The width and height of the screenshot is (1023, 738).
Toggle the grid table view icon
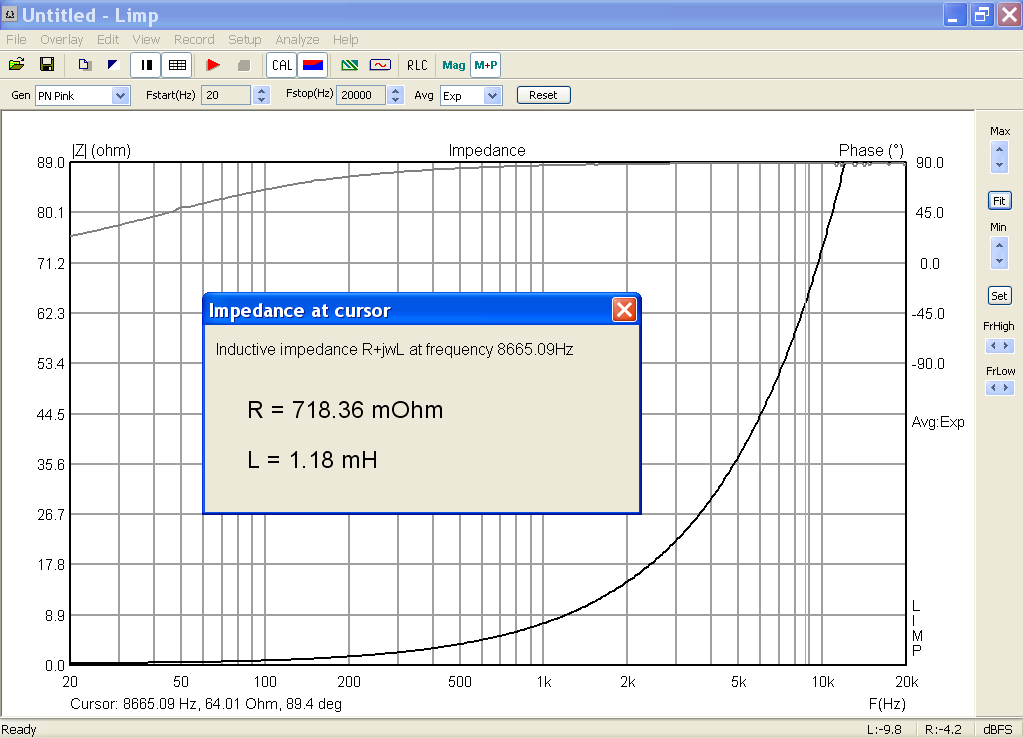(177, 65)
